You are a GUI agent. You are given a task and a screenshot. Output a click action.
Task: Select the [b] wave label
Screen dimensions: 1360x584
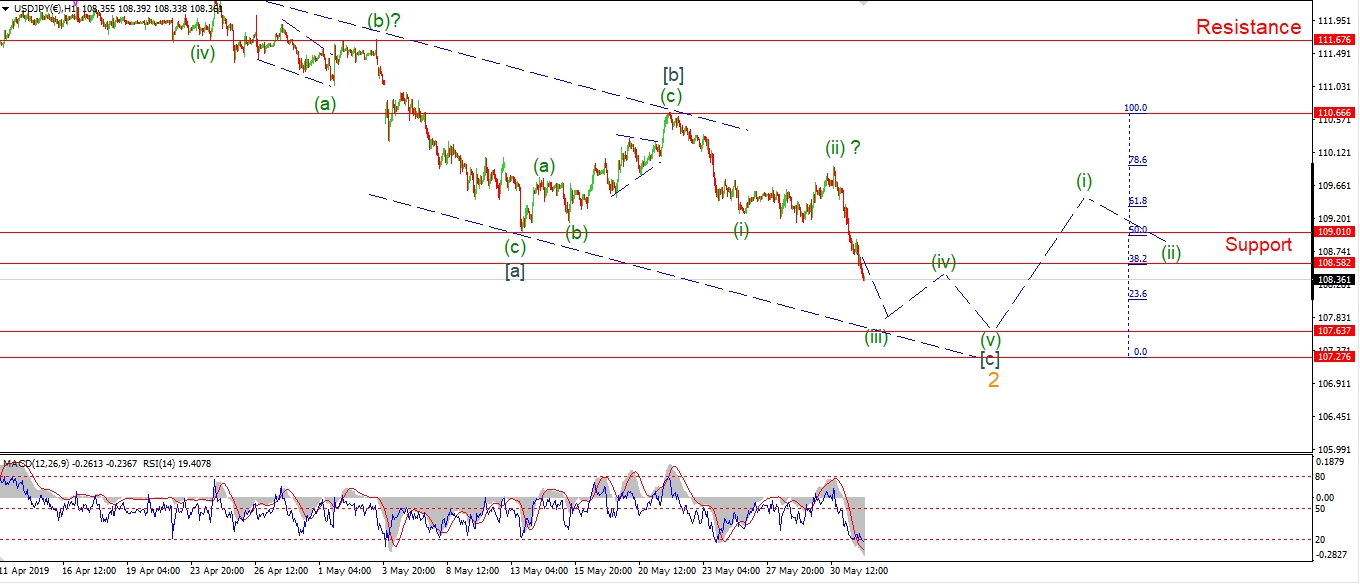(673, 75)
